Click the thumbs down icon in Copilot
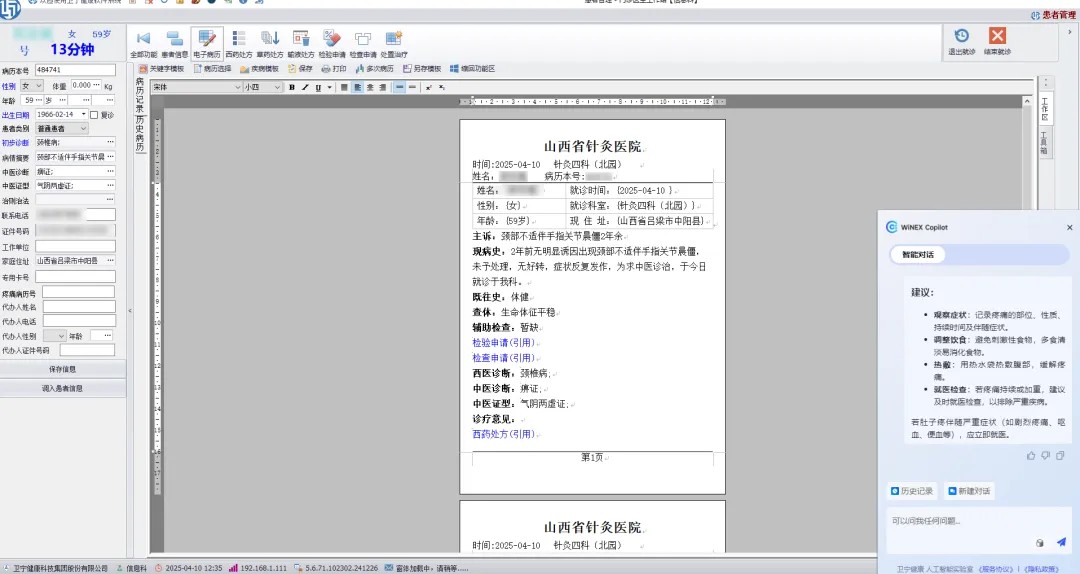The height and width of the screenshot is (574, 1080). point(1046,455)
